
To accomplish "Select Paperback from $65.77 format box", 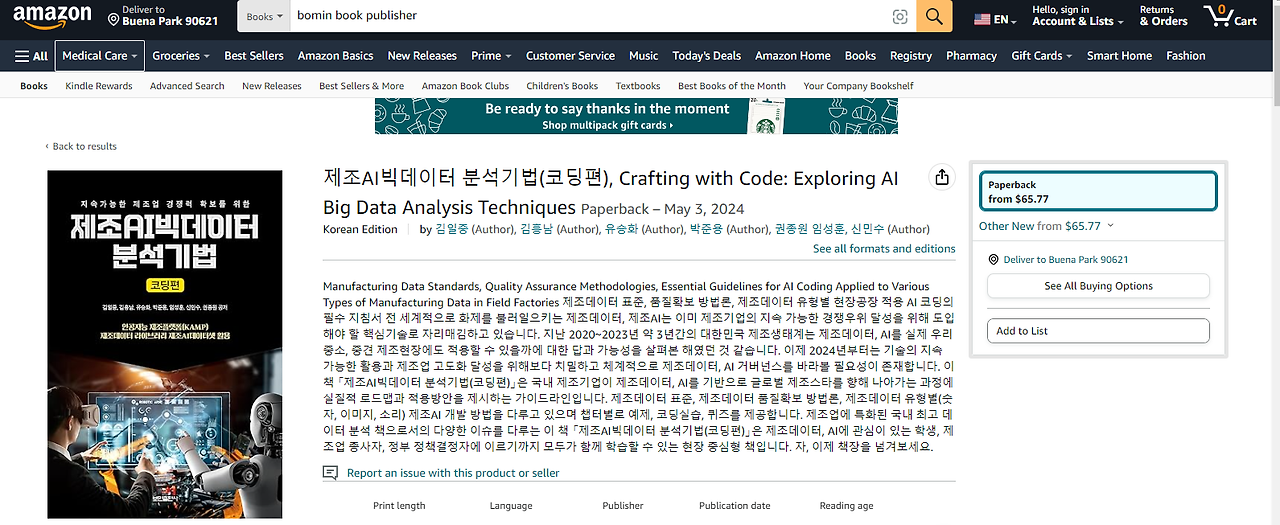I will tap(1098, 192).
